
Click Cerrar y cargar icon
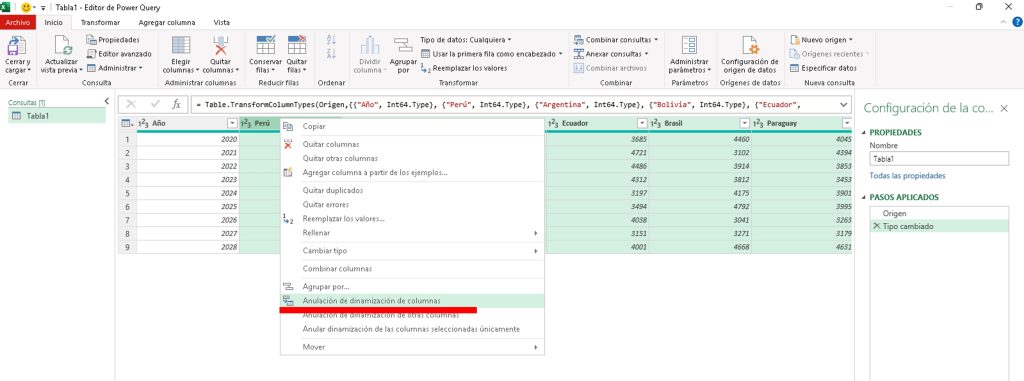tap(18, 46)
